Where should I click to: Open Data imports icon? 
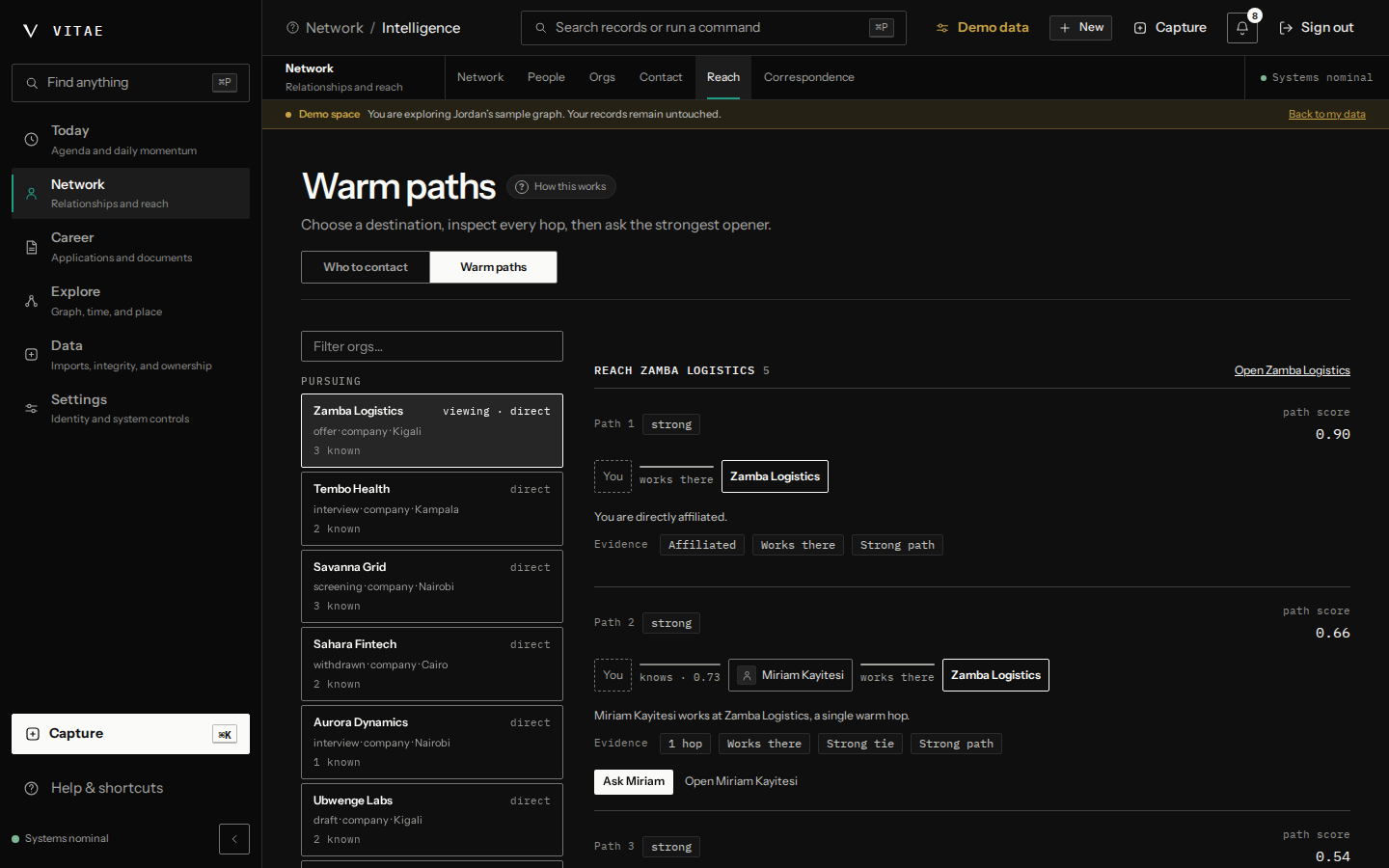32,355
